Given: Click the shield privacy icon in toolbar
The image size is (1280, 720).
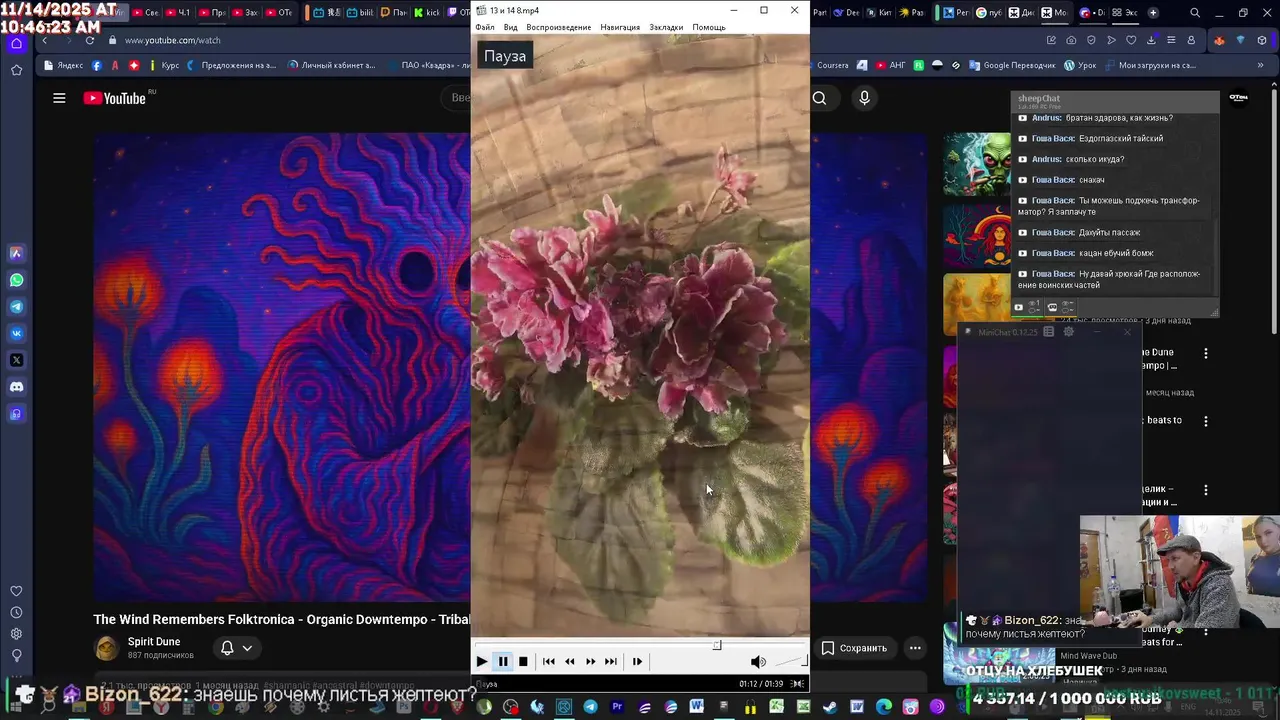Looking at the screenshot, I should 1091,40.
